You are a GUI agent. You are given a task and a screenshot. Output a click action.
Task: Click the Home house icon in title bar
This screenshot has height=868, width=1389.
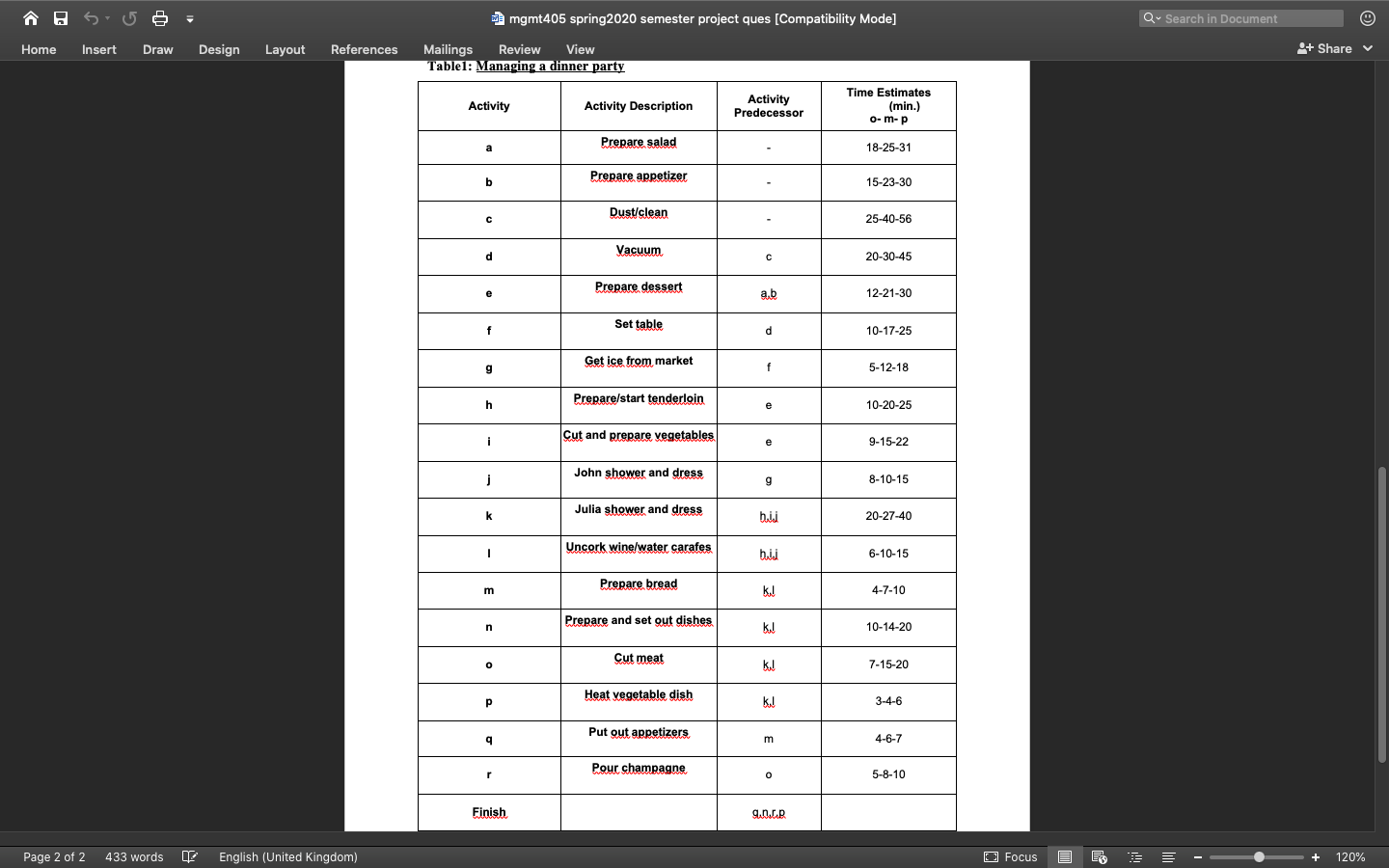pyautogui.click(x=31, y=18)
